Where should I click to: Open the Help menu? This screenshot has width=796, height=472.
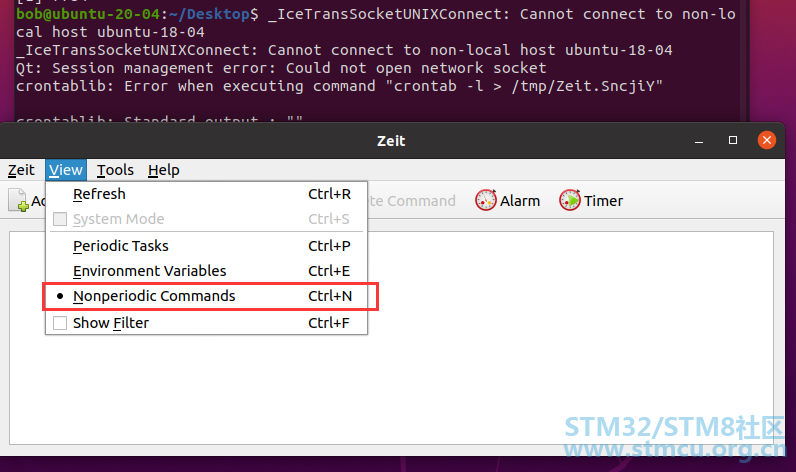(x=163, y=170)
